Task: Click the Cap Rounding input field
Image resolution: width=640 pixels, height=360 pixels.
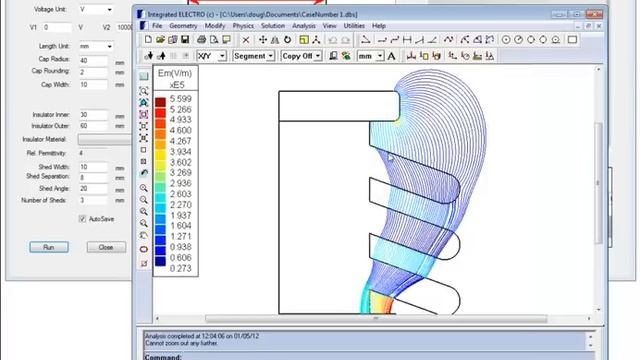Action: [x=93, y=72]
